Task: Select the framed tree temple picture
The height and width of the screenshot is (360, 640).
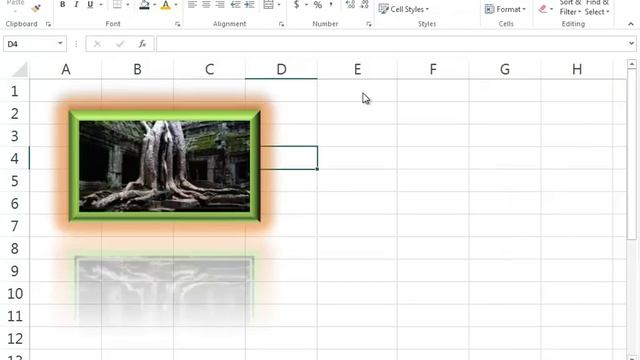Action: (x=164, y=166)
